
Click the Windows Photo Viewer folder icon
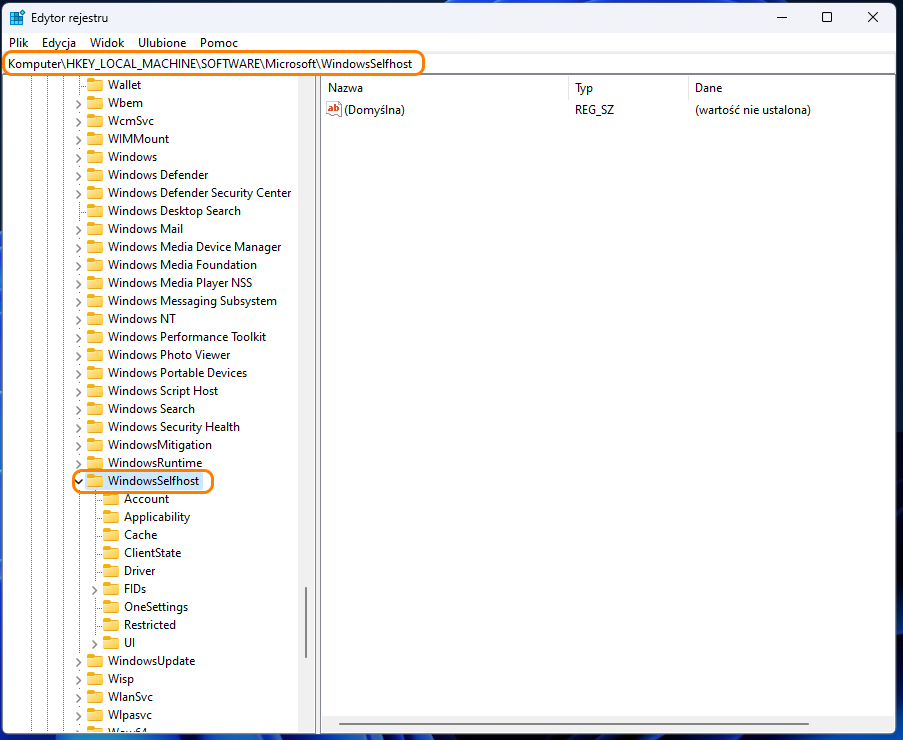(x=94, y=355)
